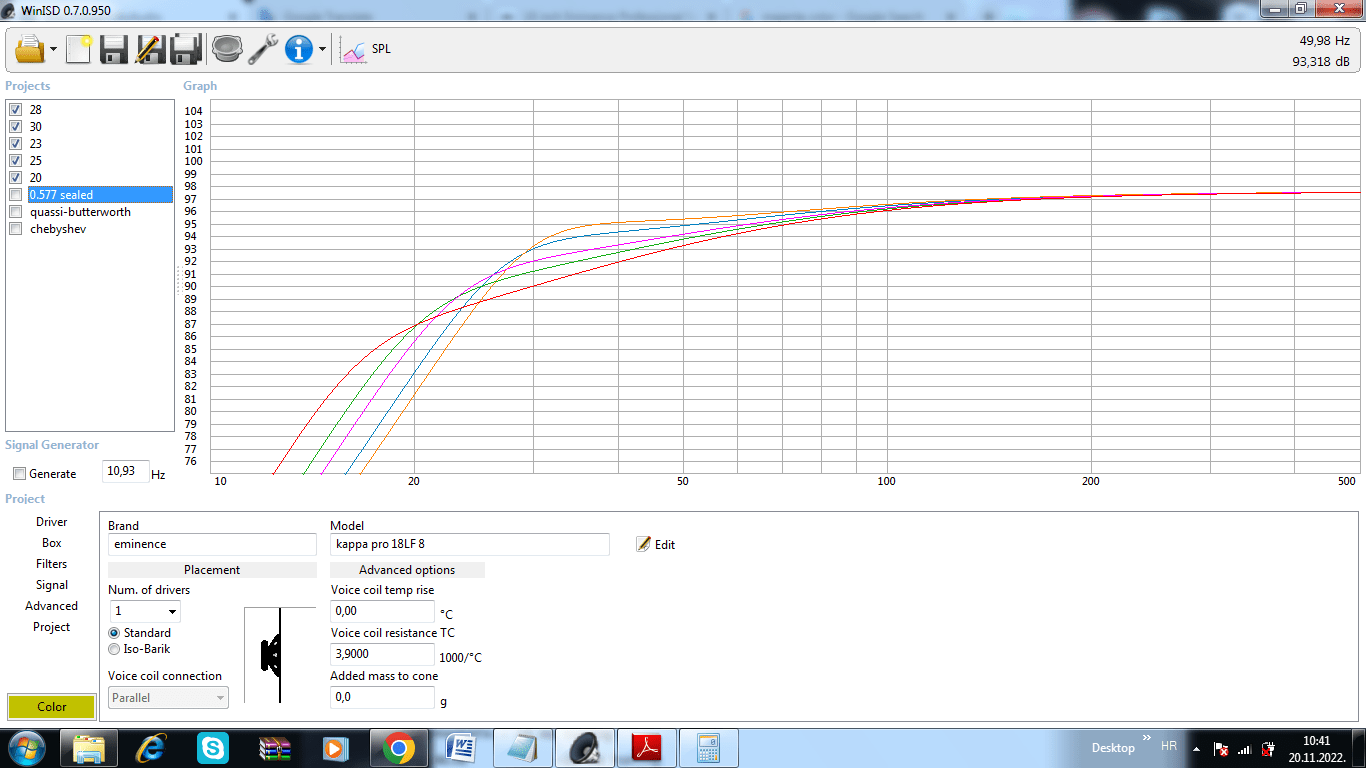The width and height of the screenshot is (1366, 768).
Task: Launch Internet Explorer from the taskbar
Action: click(151, 748)
